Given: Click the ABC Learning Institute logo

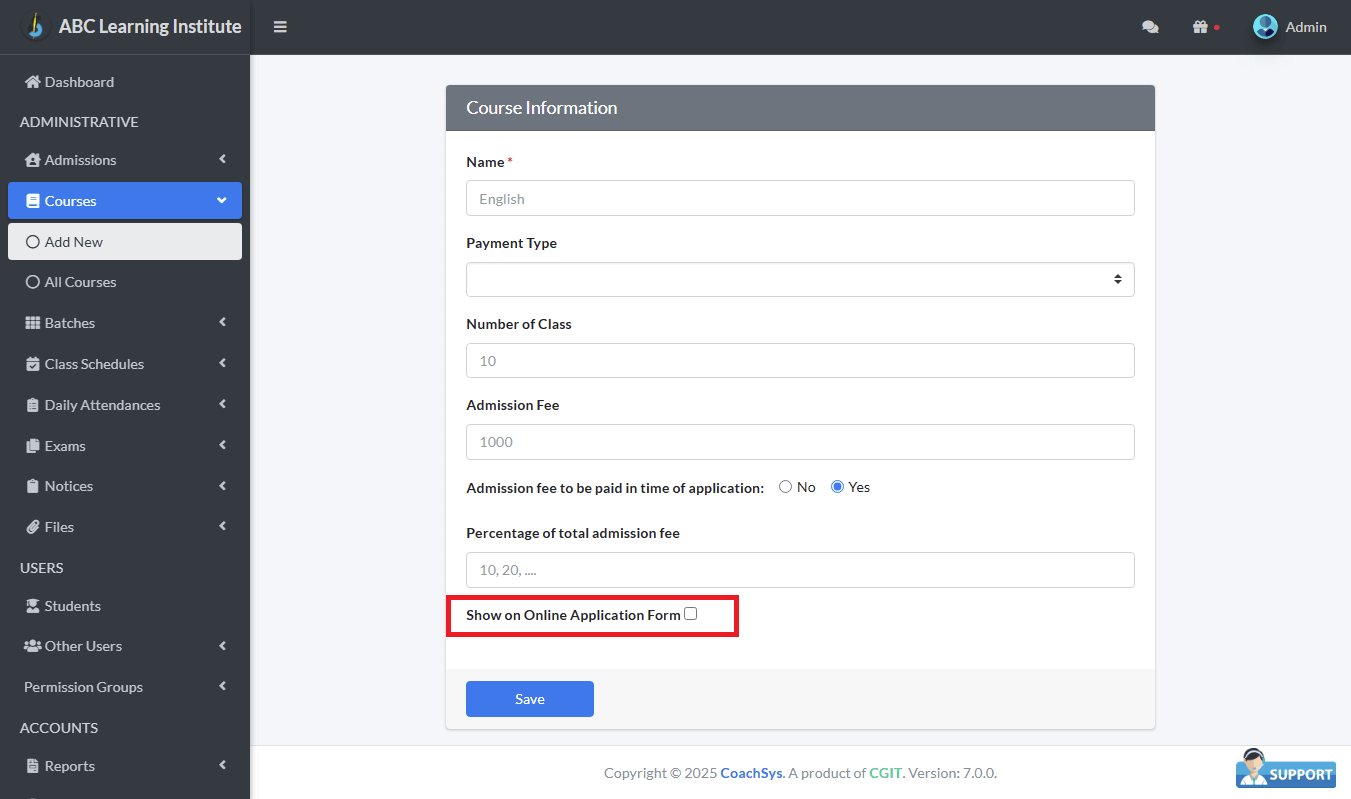Looking at the screenshot, I should (35, 26).
